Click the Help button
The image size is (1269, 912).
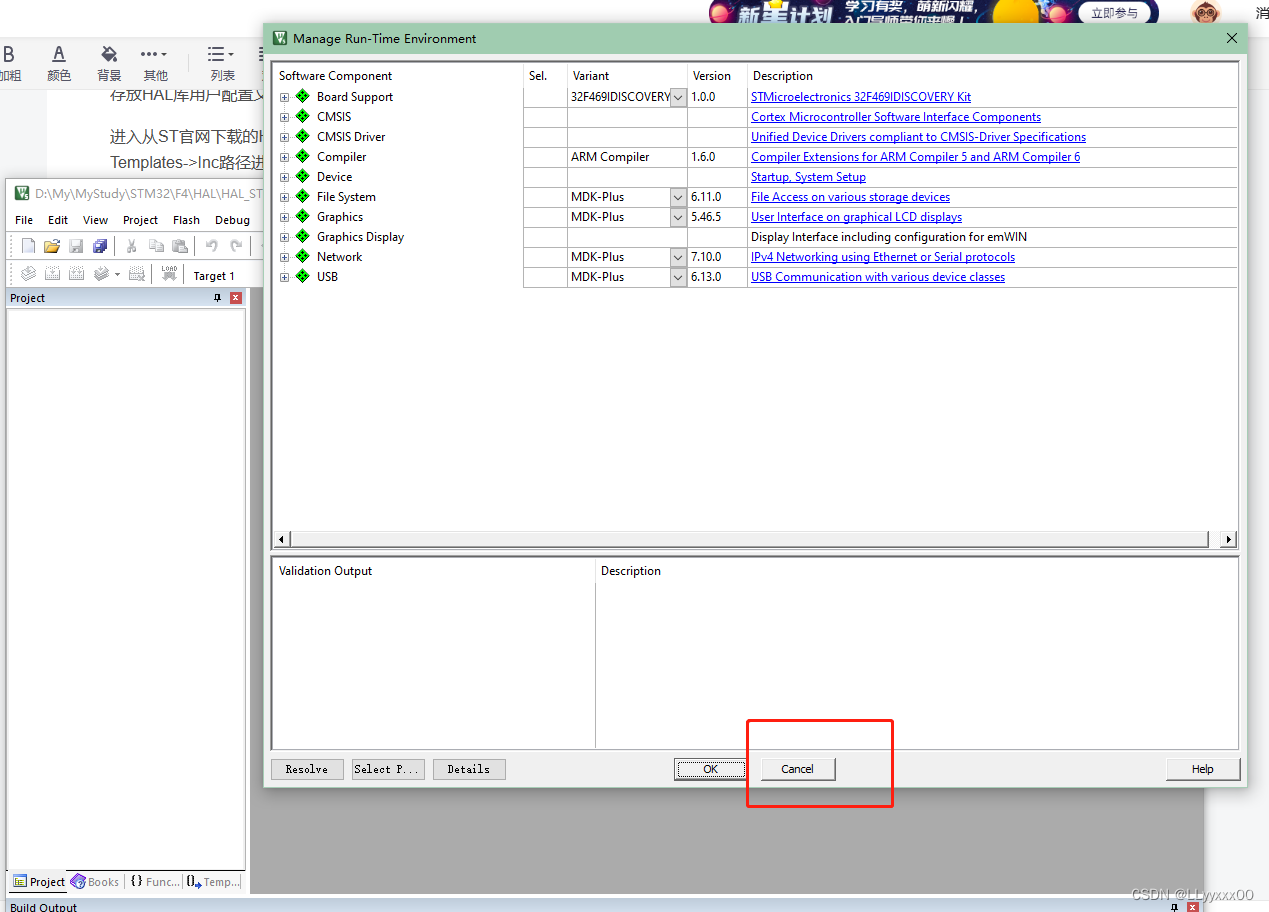[x=1203, y=769]
